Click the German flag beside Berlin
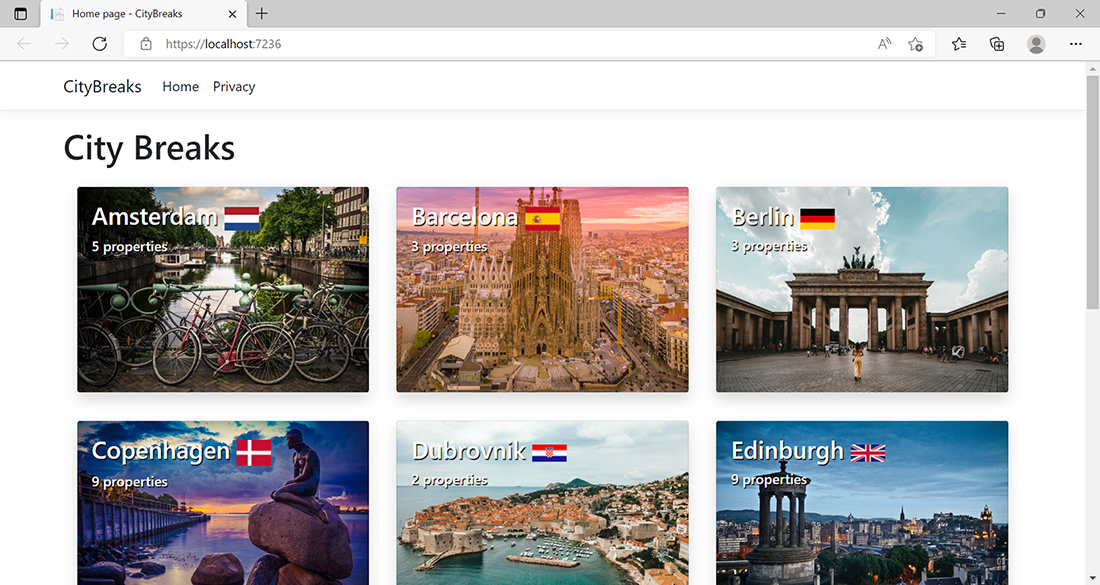1100x585 pixels. [817, 218]
